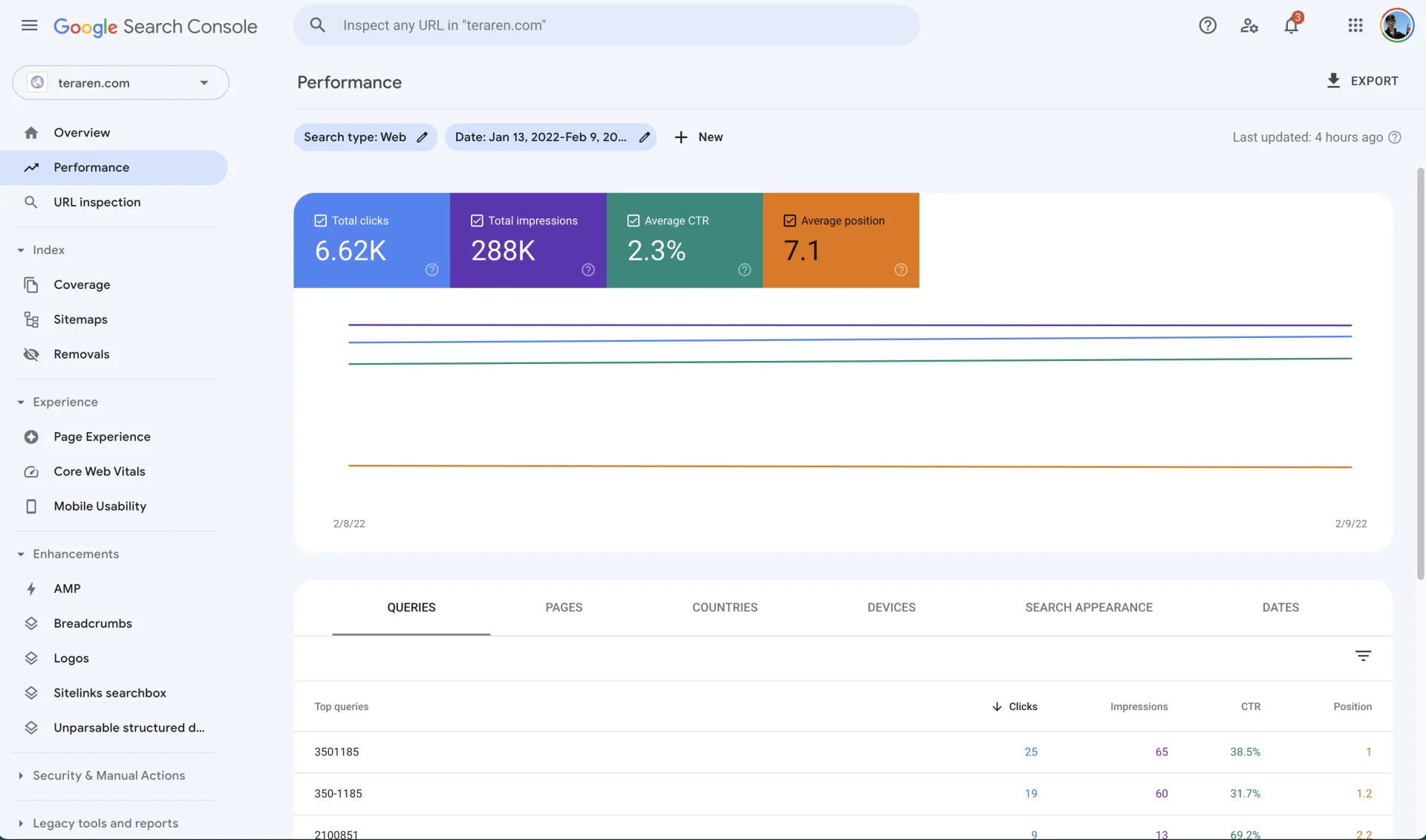Click users and permissions icon

pyautogui.click(x=1248, y=26)
